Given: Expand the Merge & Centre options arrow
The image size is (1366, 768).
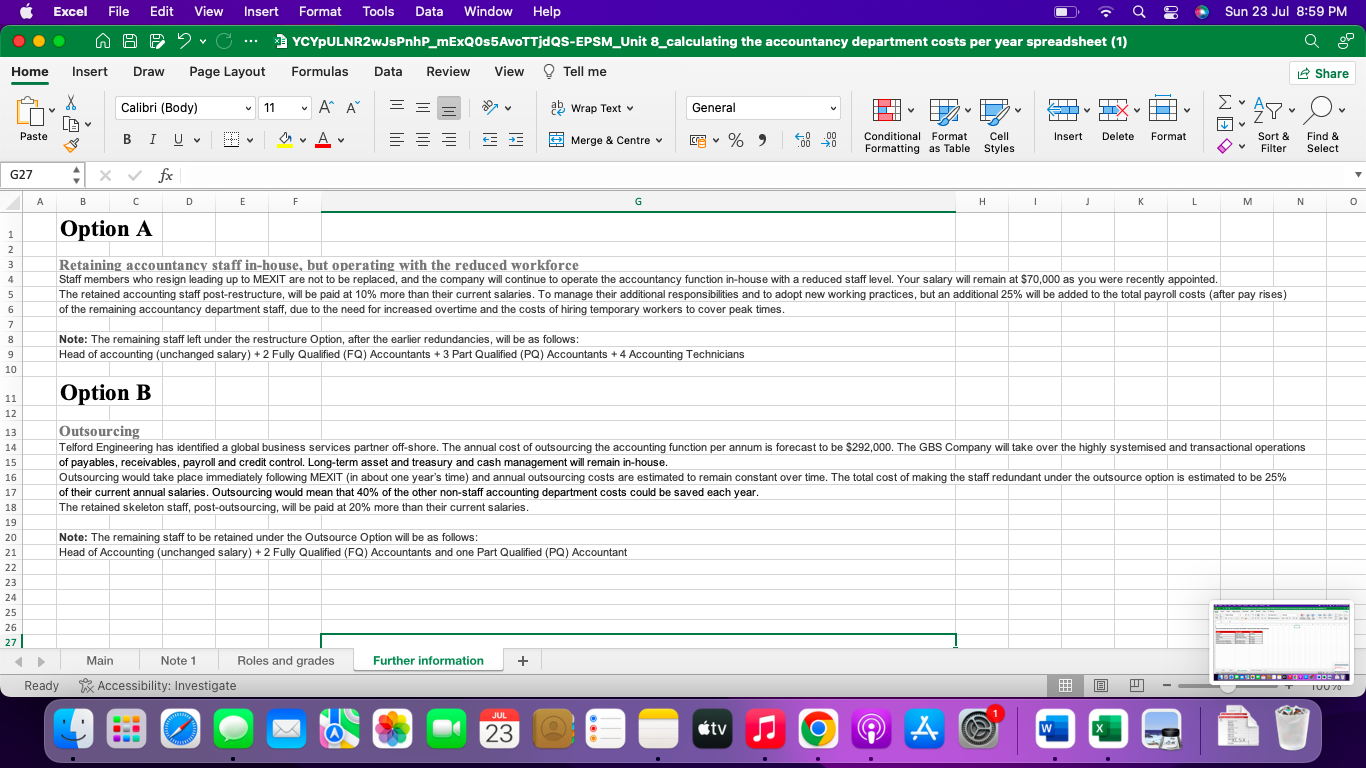Looking at the screenshot, I should (x=659, y=140).
